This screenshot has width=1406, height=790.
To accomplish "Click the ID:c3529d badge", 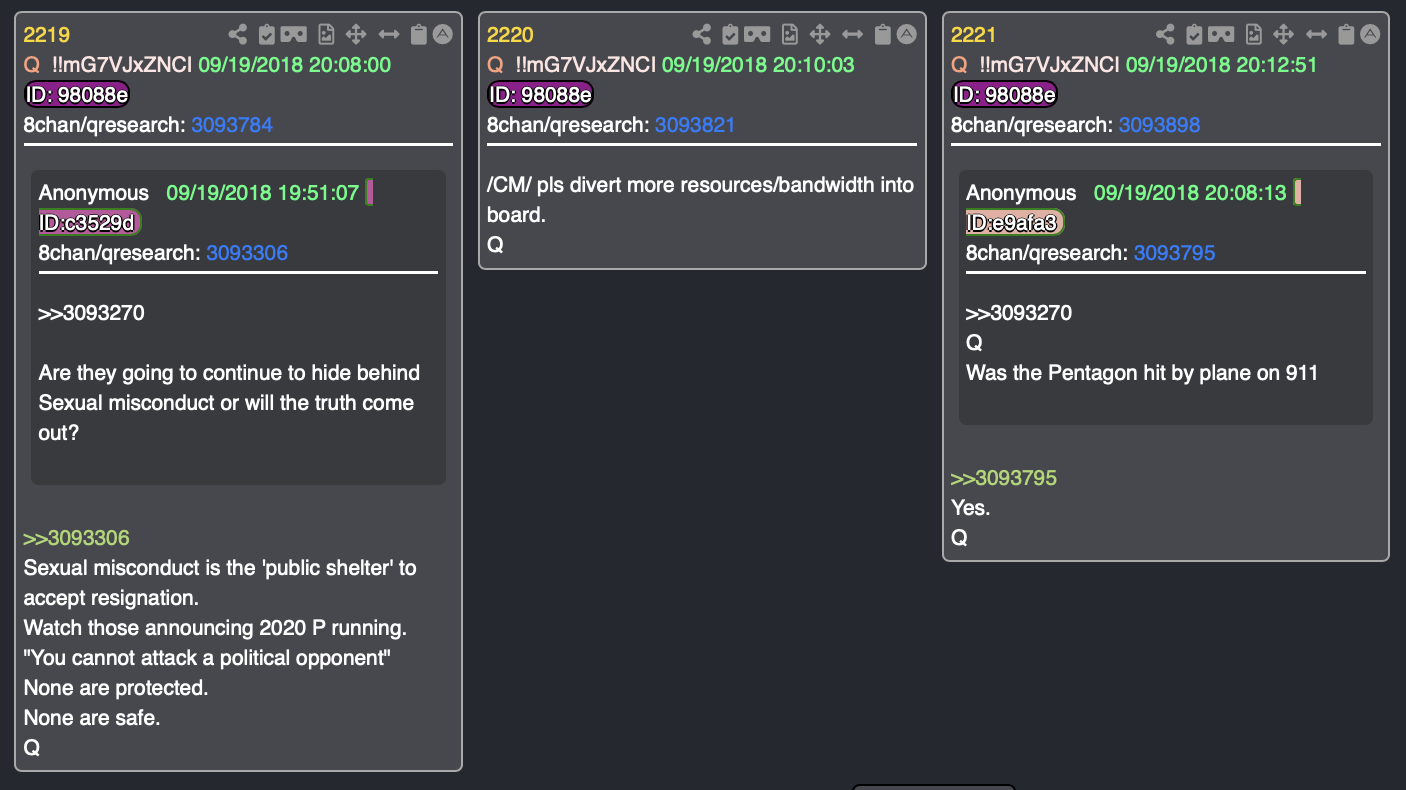I will click(x=90, y=223).
